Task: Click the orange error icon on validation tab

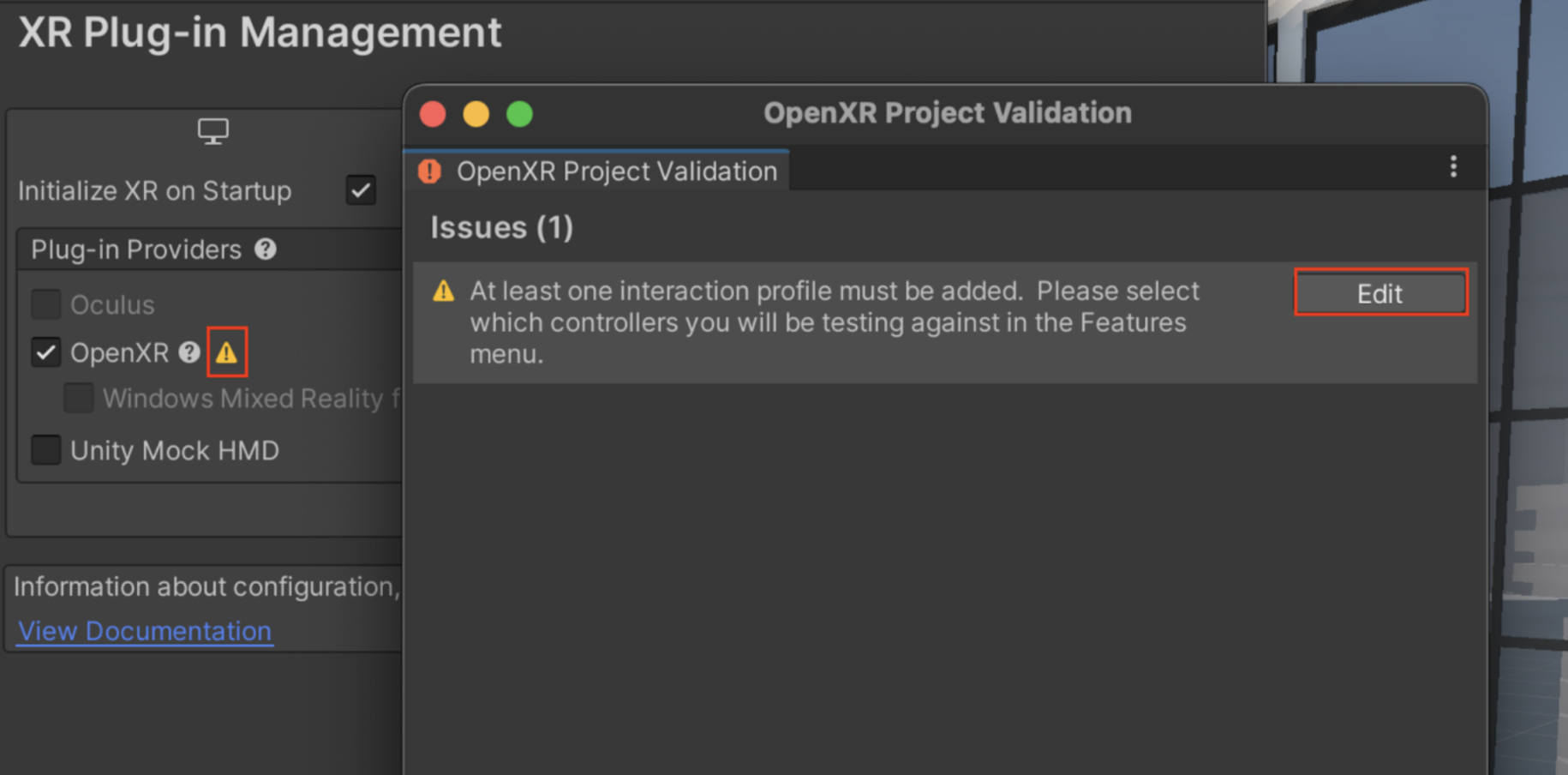Action: (x=430, y=171)
